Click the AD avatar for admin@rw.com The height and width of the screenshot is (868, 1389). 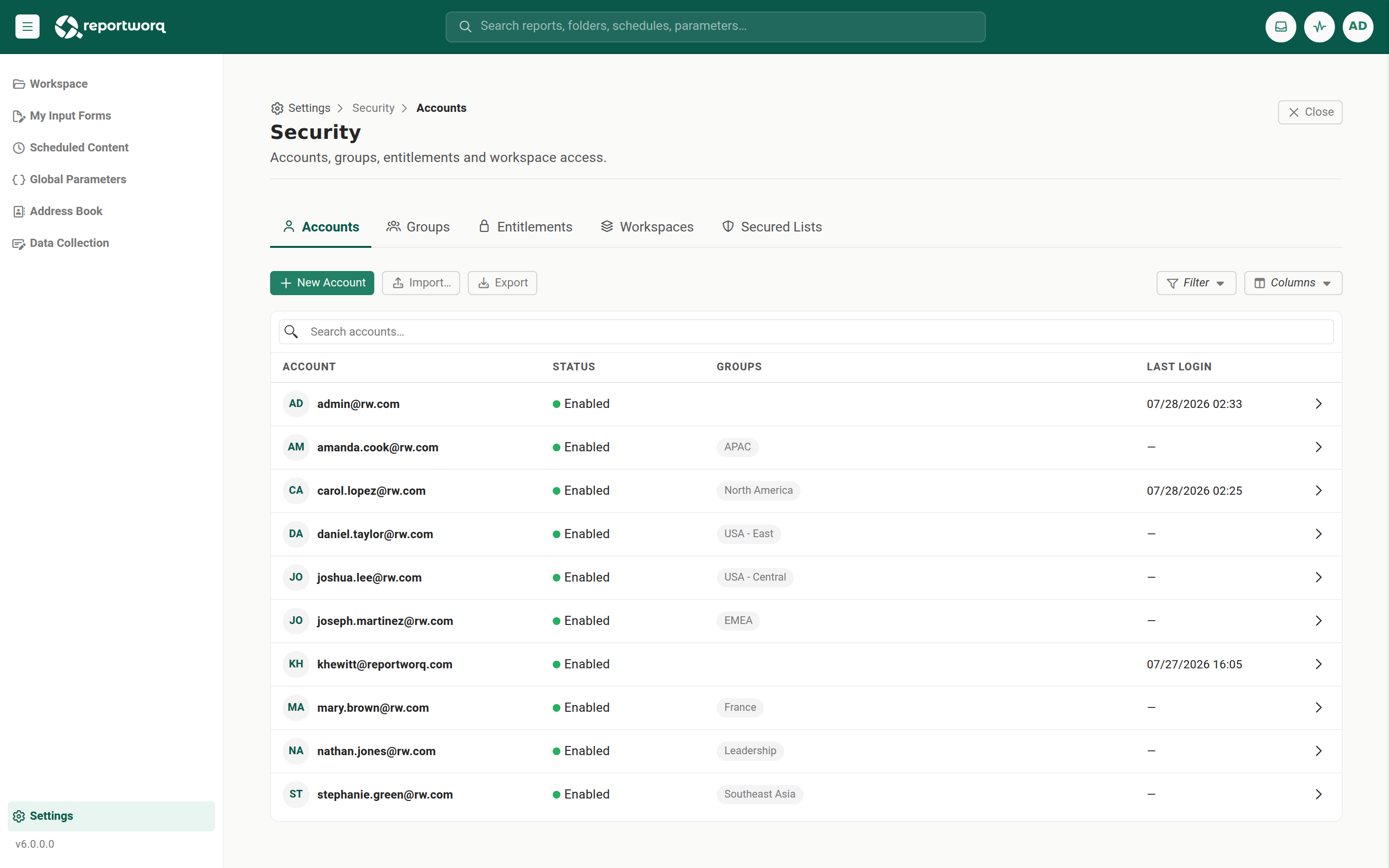(x=296, y=404)
